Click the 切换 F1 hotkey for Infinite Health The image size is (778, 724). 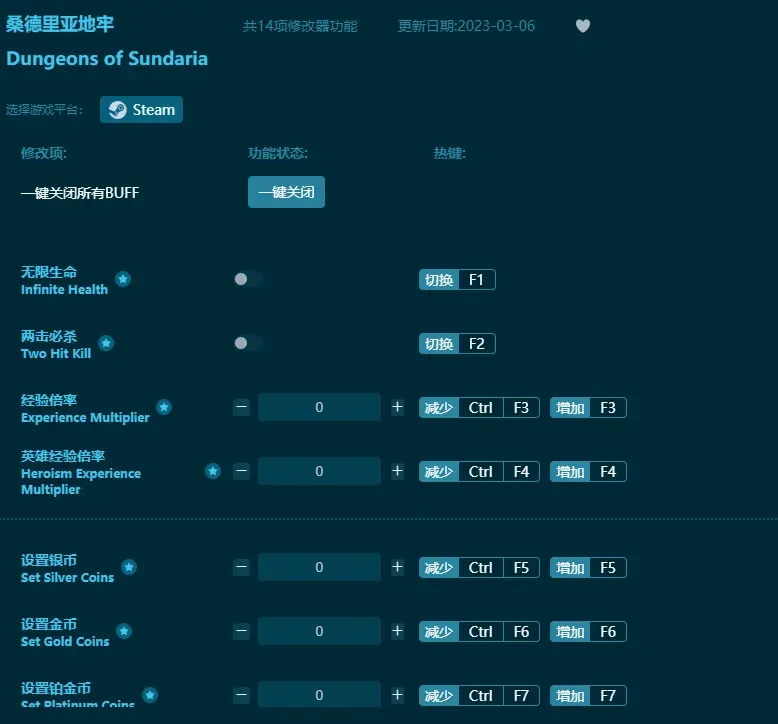click(457, 280)
